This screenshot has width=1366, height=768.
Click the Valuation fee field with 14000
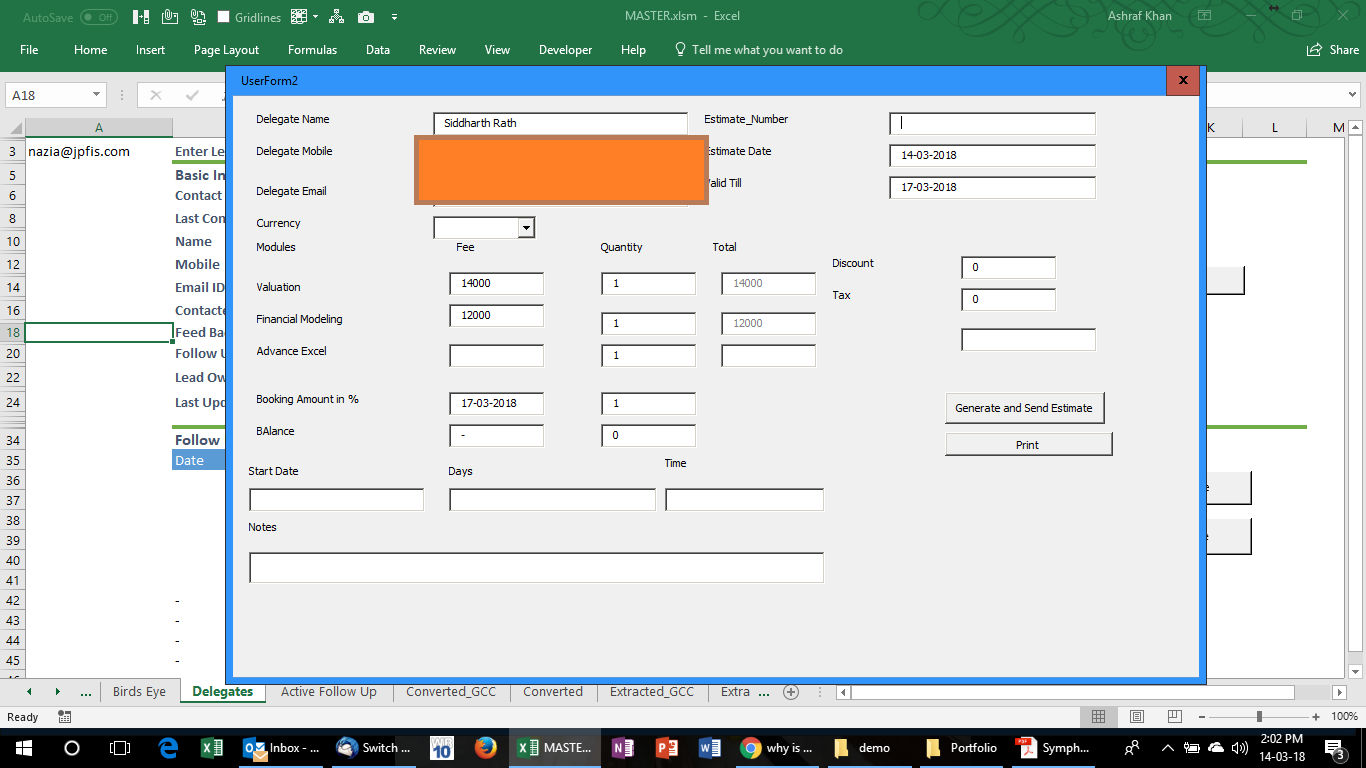click(x=497, y=283)
